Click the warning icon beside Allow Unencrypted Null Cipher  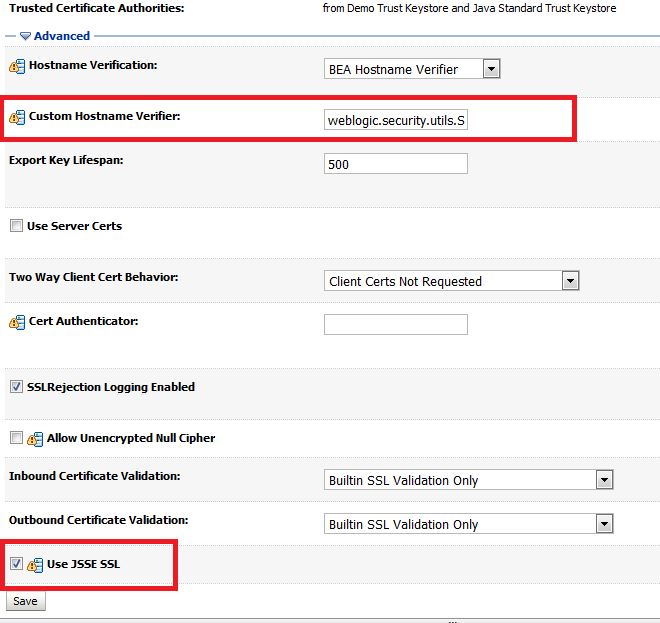pyautogui.click(x=35, y=439)
